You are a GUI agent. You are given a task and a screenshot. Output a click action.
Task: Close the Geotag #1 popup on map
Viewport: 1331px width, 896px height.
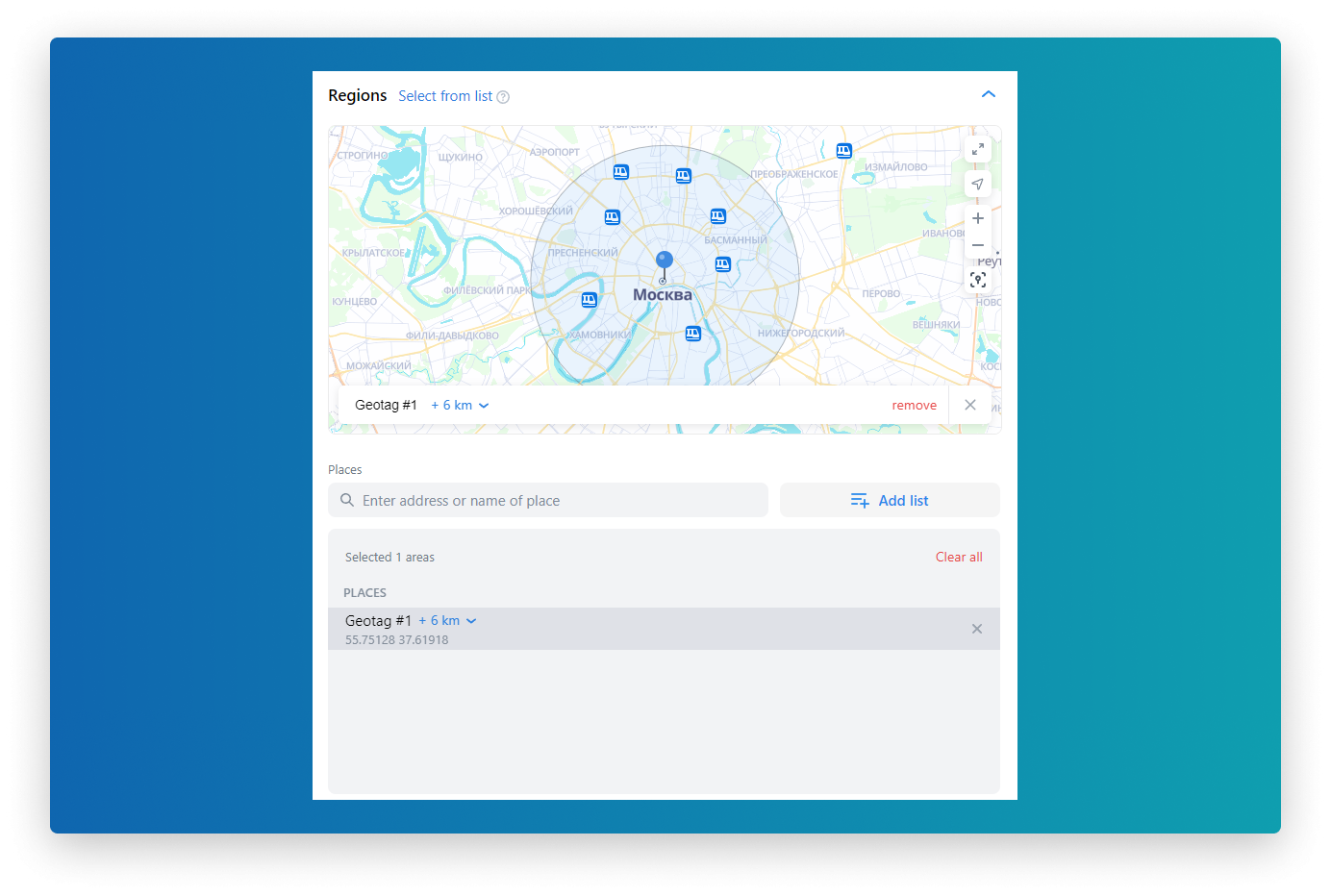click(969, 405)
